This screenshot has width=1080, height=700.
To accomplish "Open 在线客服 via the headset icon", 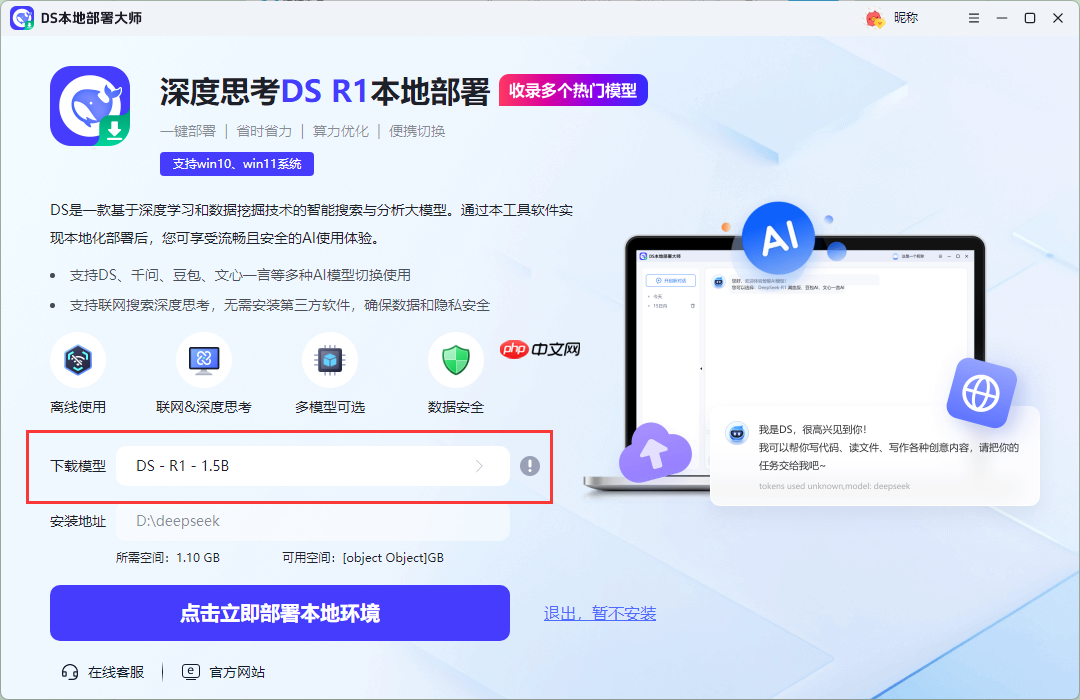I will 68,671.
